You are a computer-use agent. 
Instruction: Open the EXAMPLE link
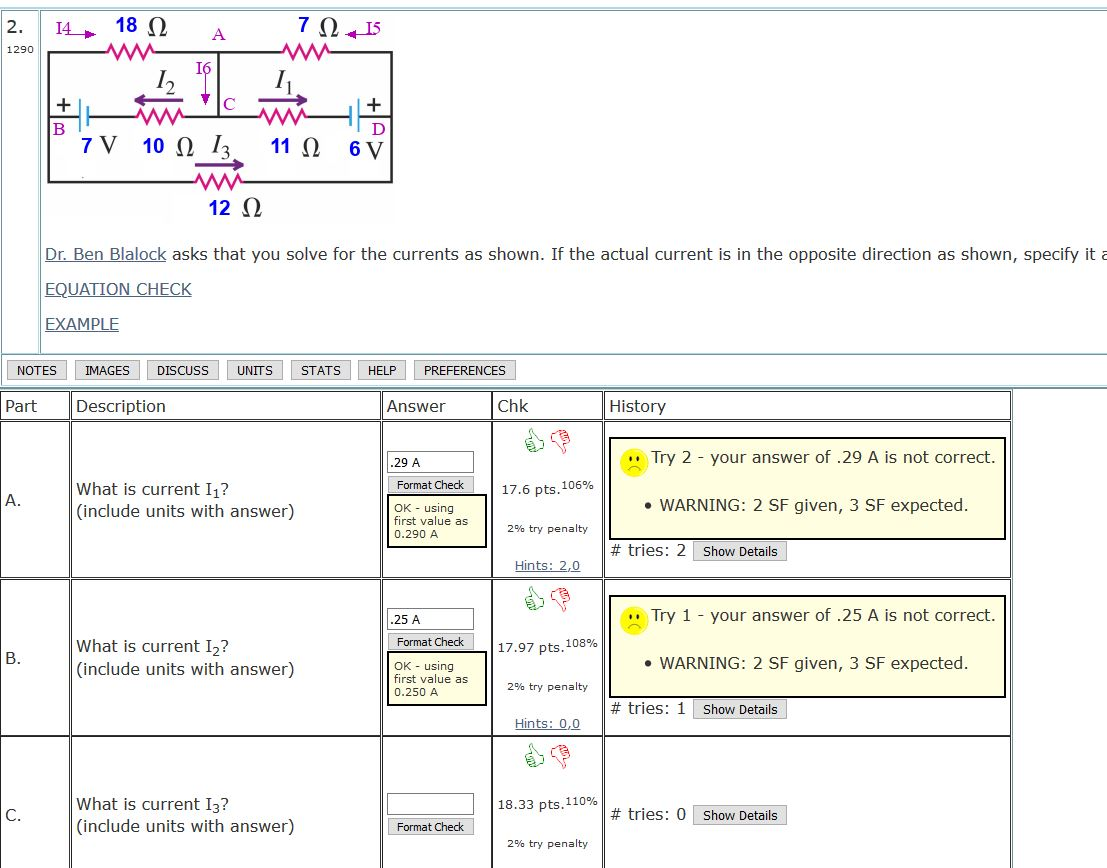tap(81, 324)
